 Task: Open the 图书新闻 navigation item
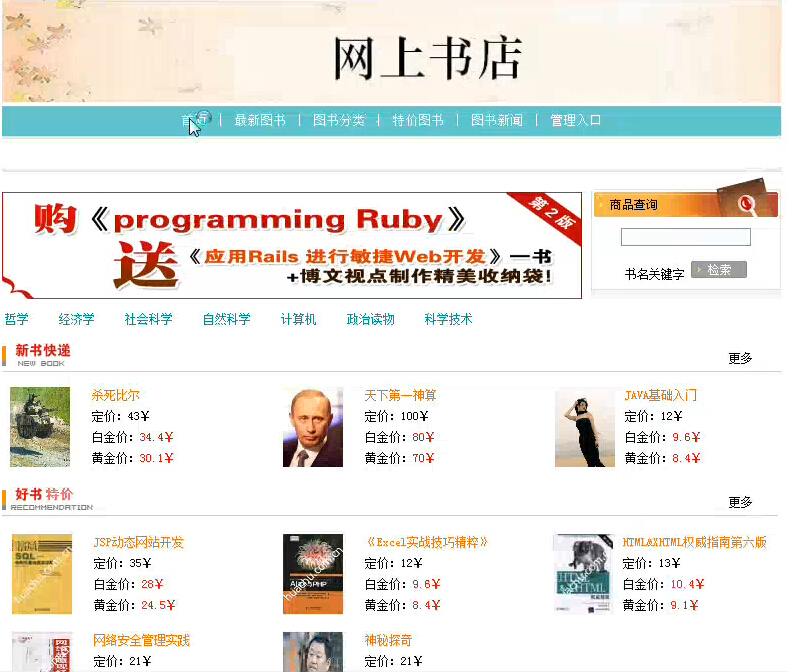497,120
